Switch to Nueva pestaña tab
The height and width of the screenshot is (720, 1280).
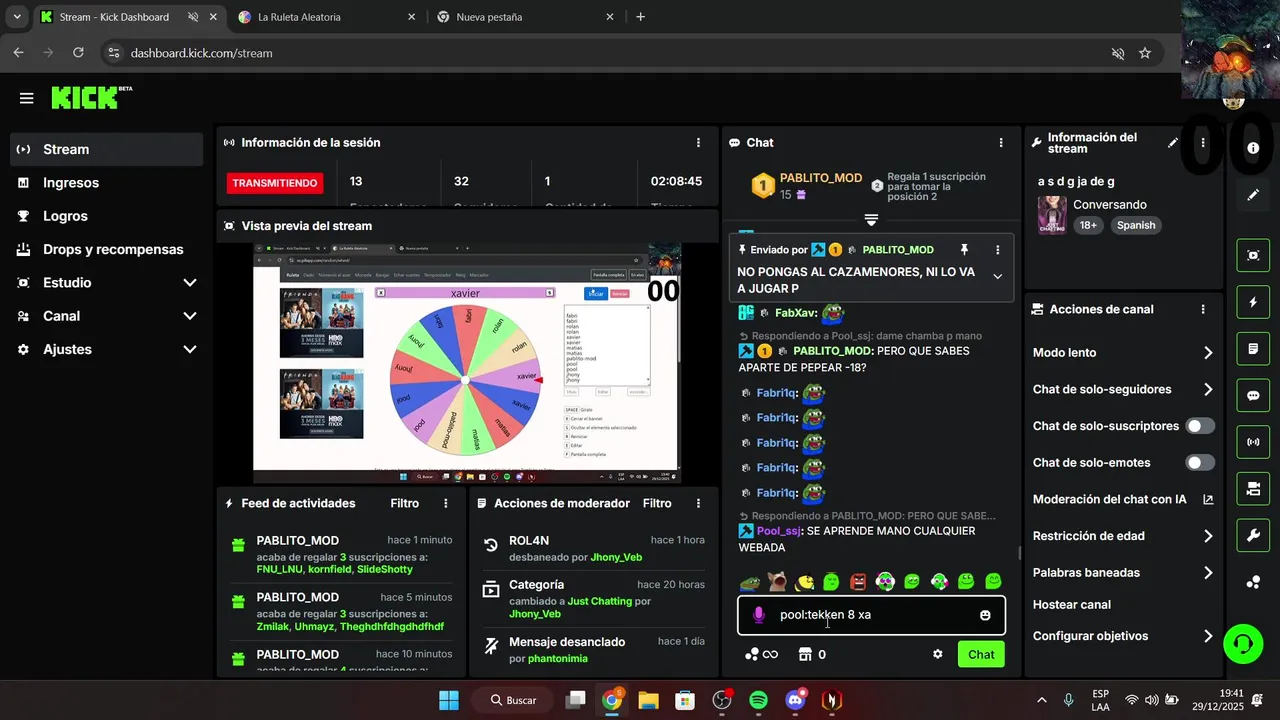(524, 17)
